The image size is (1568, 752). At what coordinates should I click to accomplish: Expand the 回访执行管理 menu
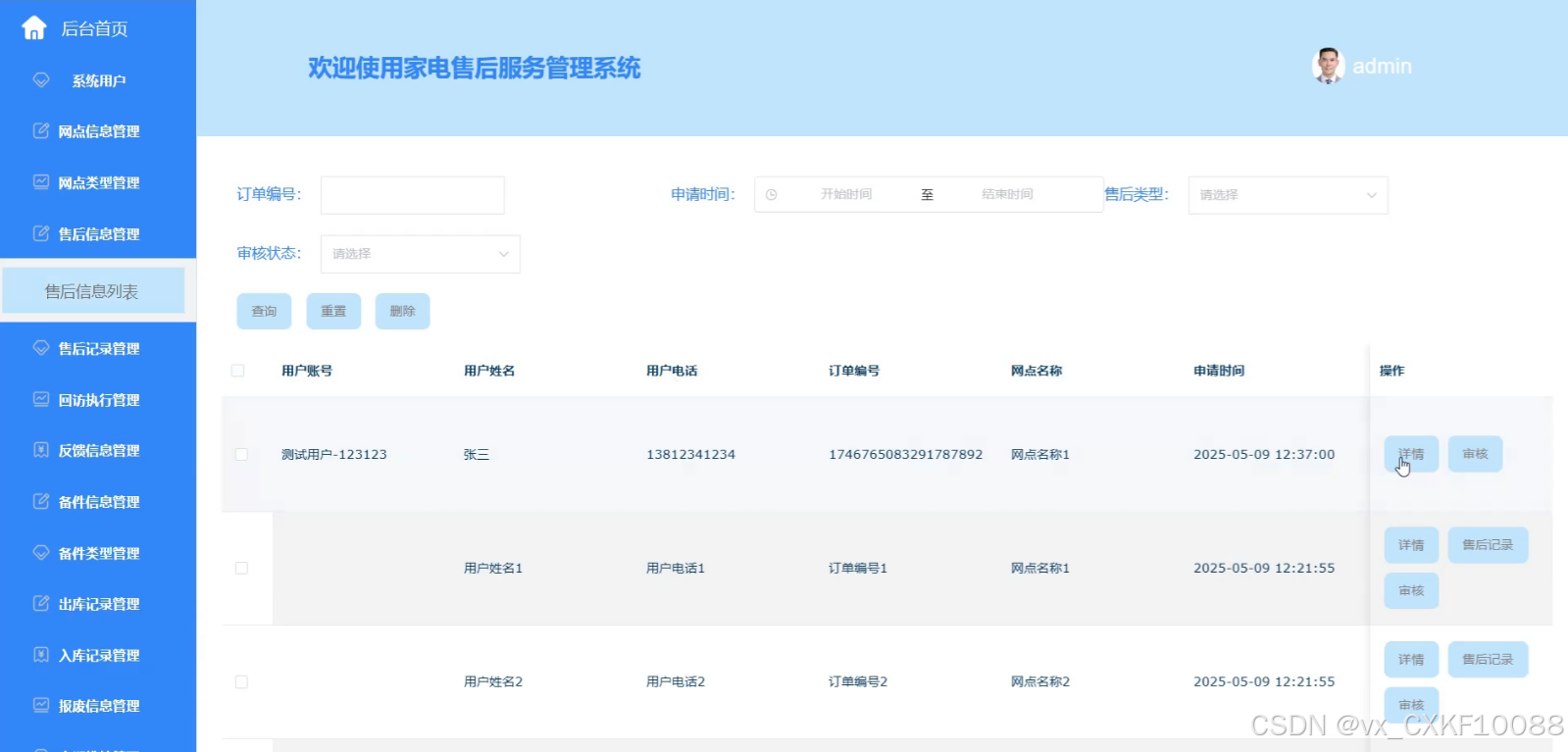(98, 400)
